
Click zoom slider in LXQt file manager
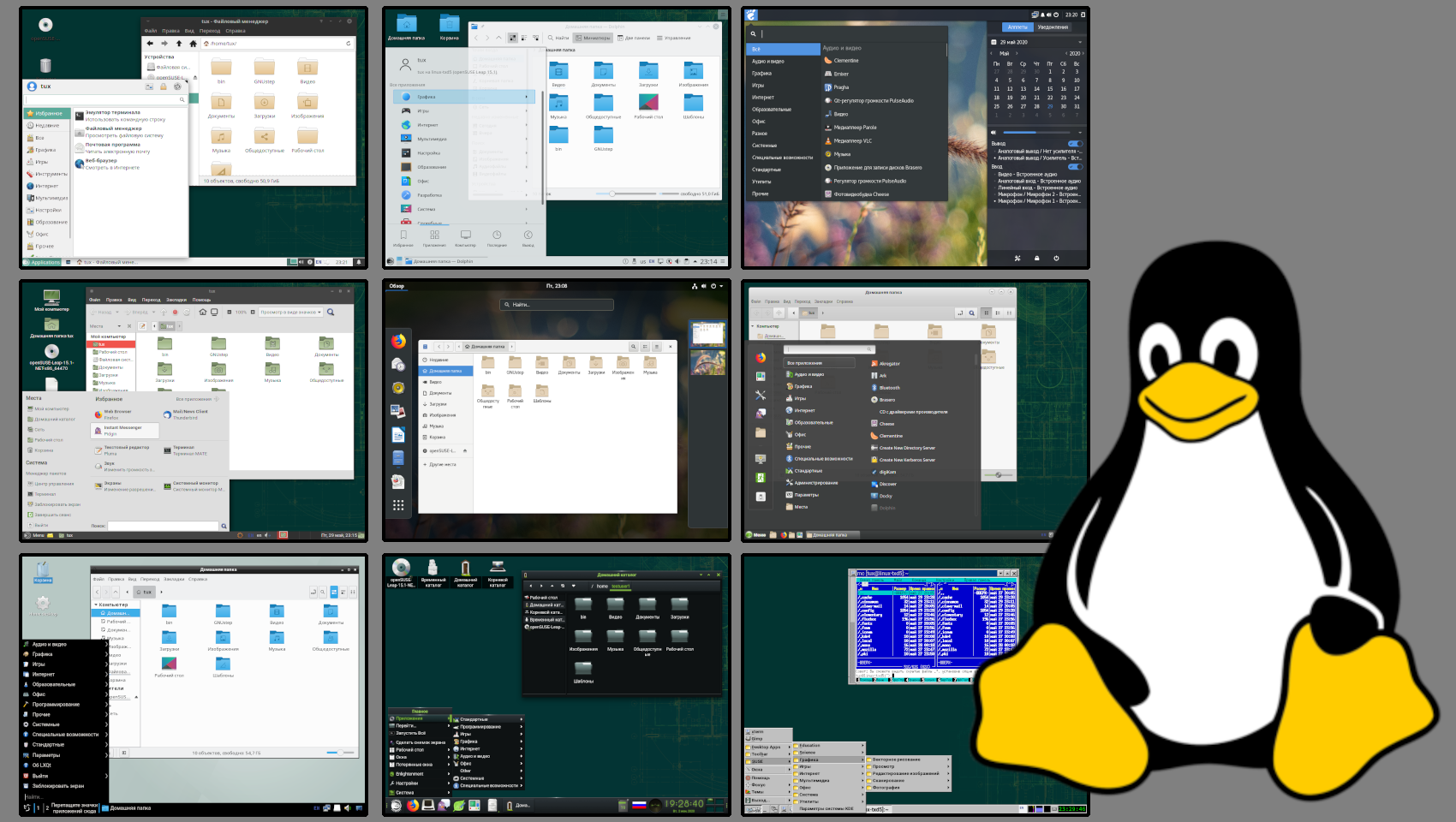point(341,753)
